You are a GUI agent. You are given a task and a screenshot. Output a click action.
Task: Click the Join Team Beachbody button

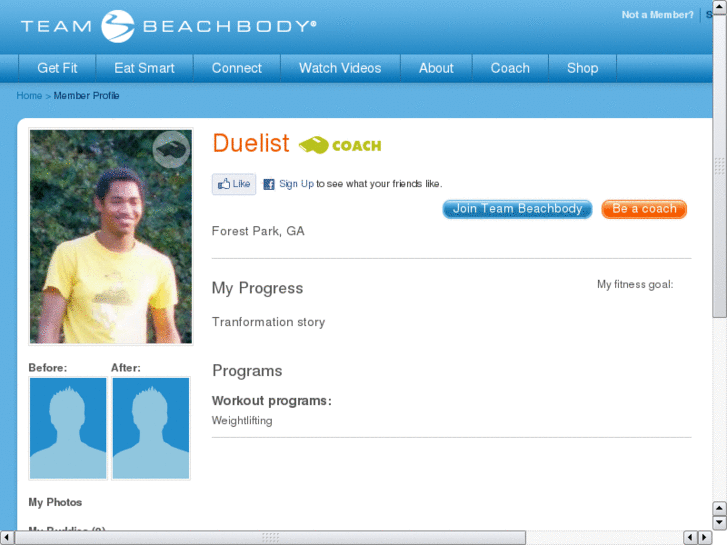coord(517,209)
